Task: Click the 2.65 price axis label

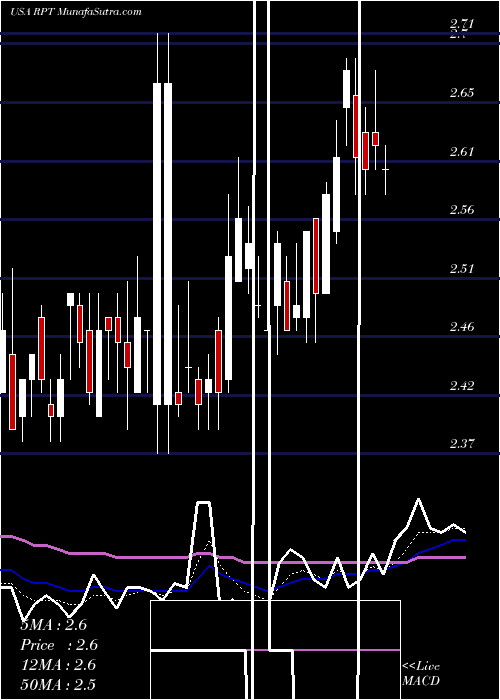Action: (462, 93)
